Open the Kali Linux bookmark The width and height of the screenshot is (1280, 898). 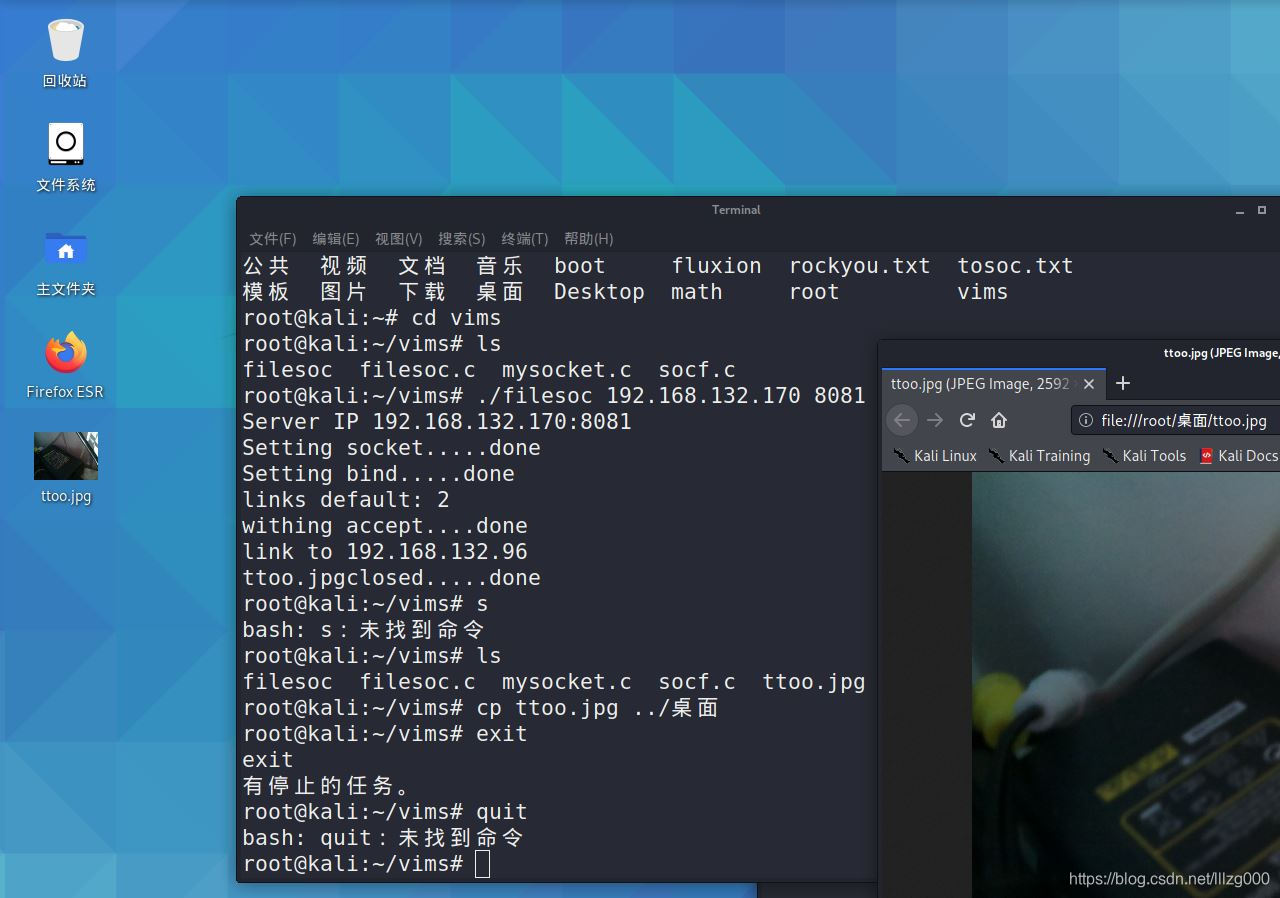point(934,455)
